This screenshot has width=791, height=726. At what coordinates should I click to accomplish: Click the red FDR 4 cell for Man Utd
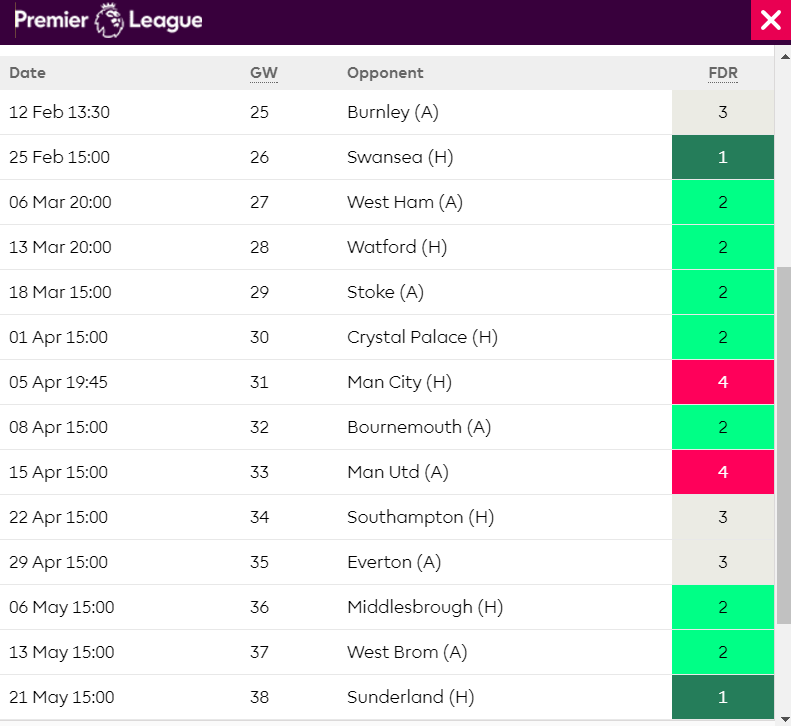pyautogui.click(x=723, y=472)
